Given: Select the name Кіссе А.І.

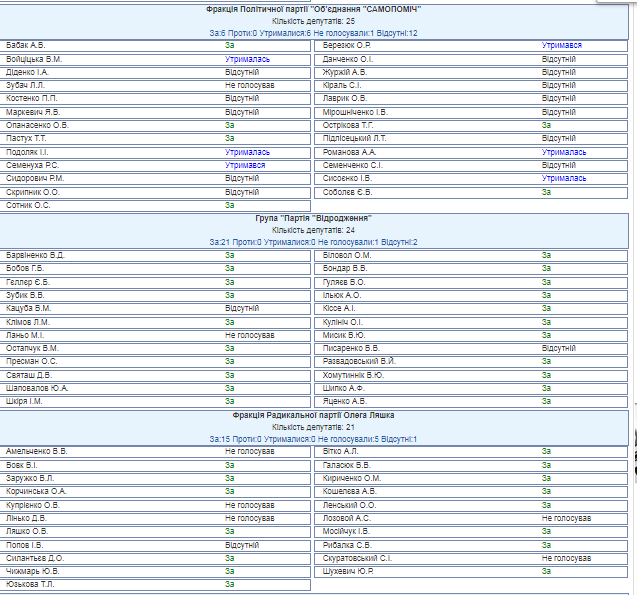Looking at the screenshot, I should pos(339,308).
